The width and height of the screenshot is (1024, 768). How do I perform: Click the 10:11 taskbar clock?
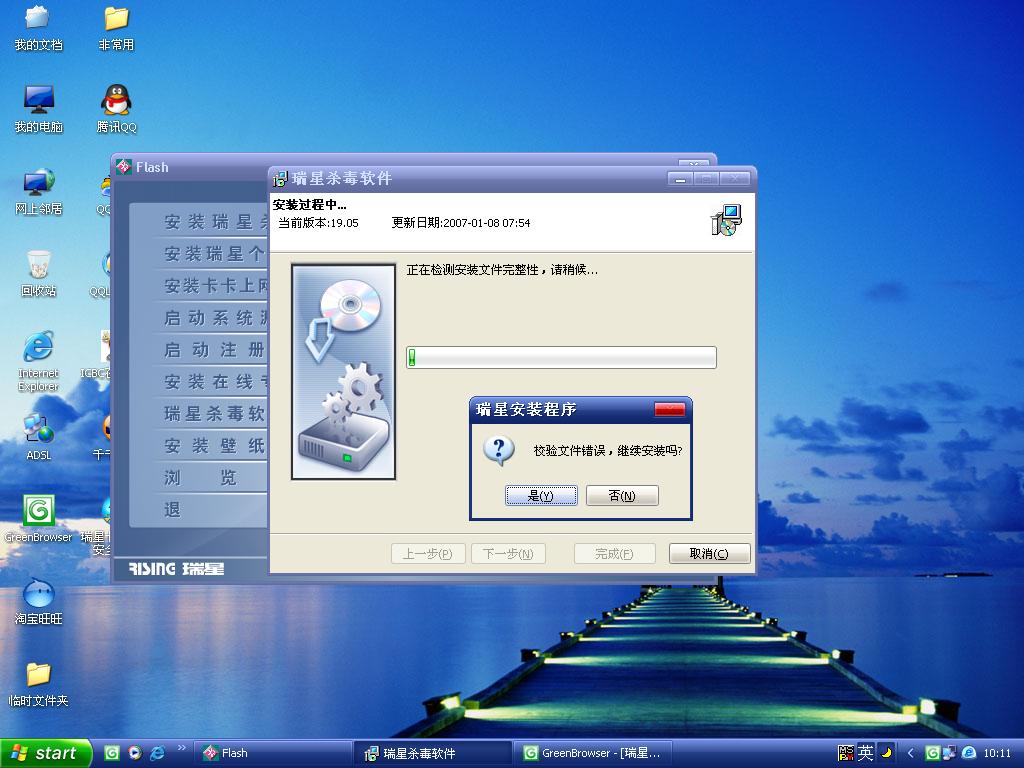(997, 753)
